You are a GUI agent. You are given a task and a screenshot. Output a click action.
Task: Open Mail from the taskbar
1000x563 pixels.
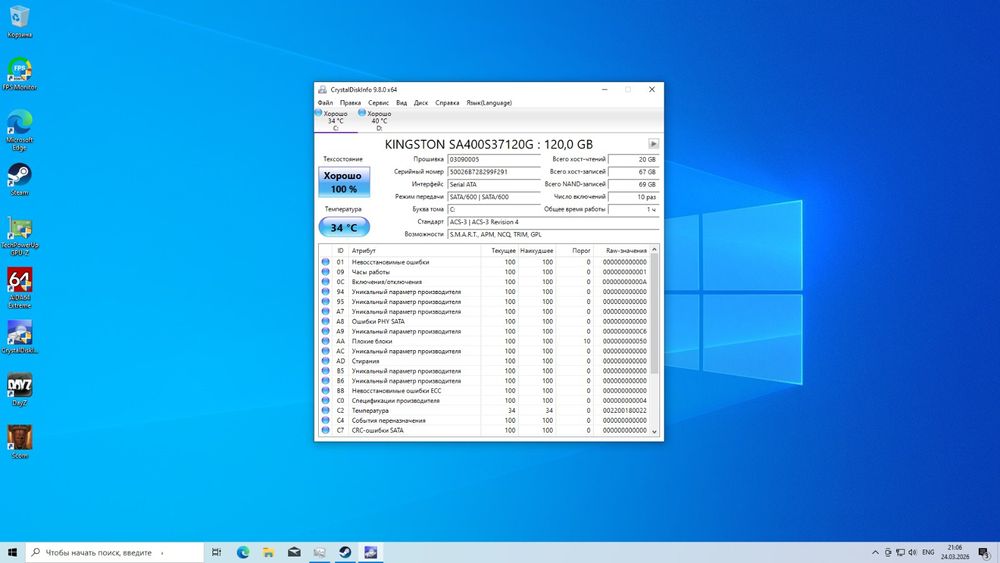click(x=294, y=552)
